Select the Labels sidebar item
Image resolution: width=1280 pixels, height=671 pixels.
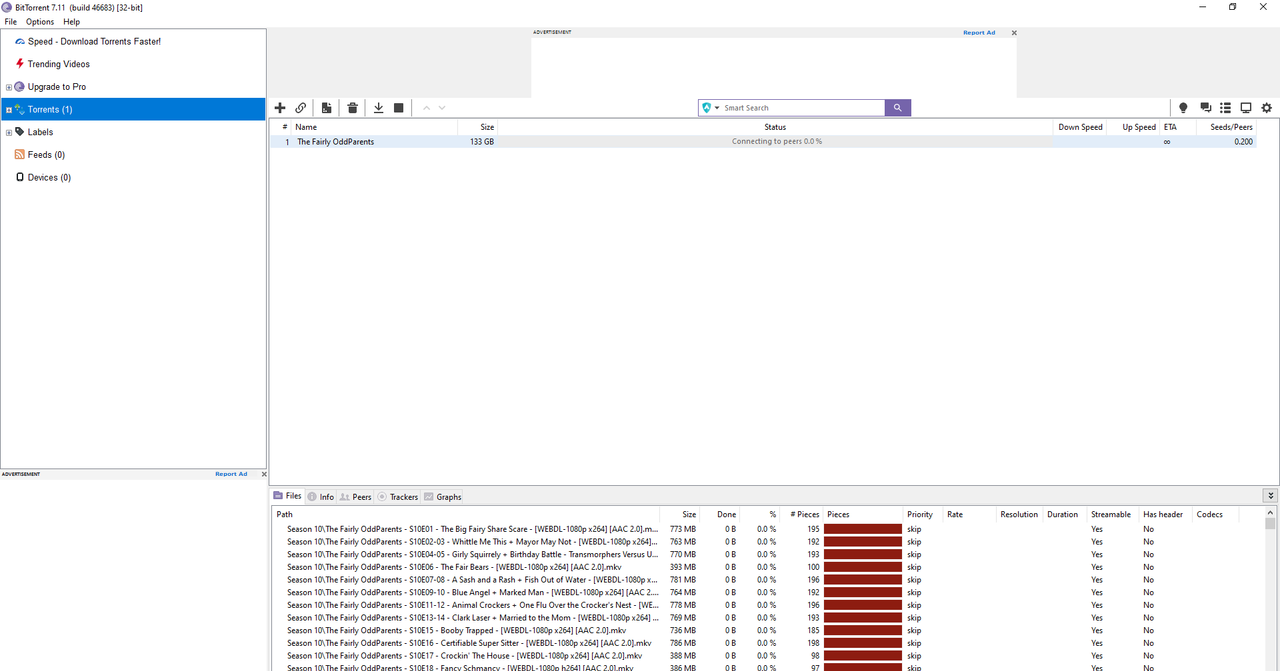tap(40, 132)
